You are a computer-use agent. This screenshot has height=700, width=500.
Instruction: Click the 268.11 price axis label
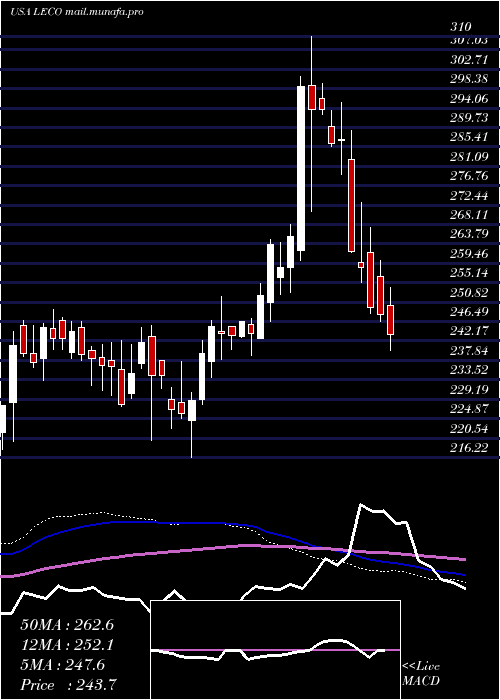pyautogui.click(x=469, y=214)
